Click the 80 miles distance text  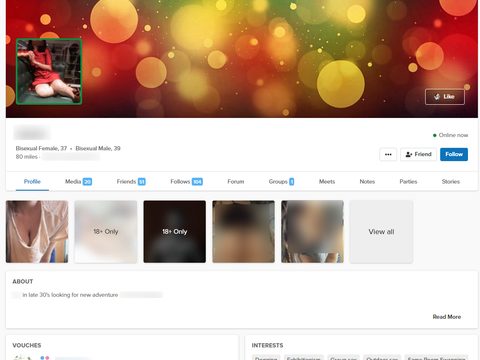(x=27, y=157)
